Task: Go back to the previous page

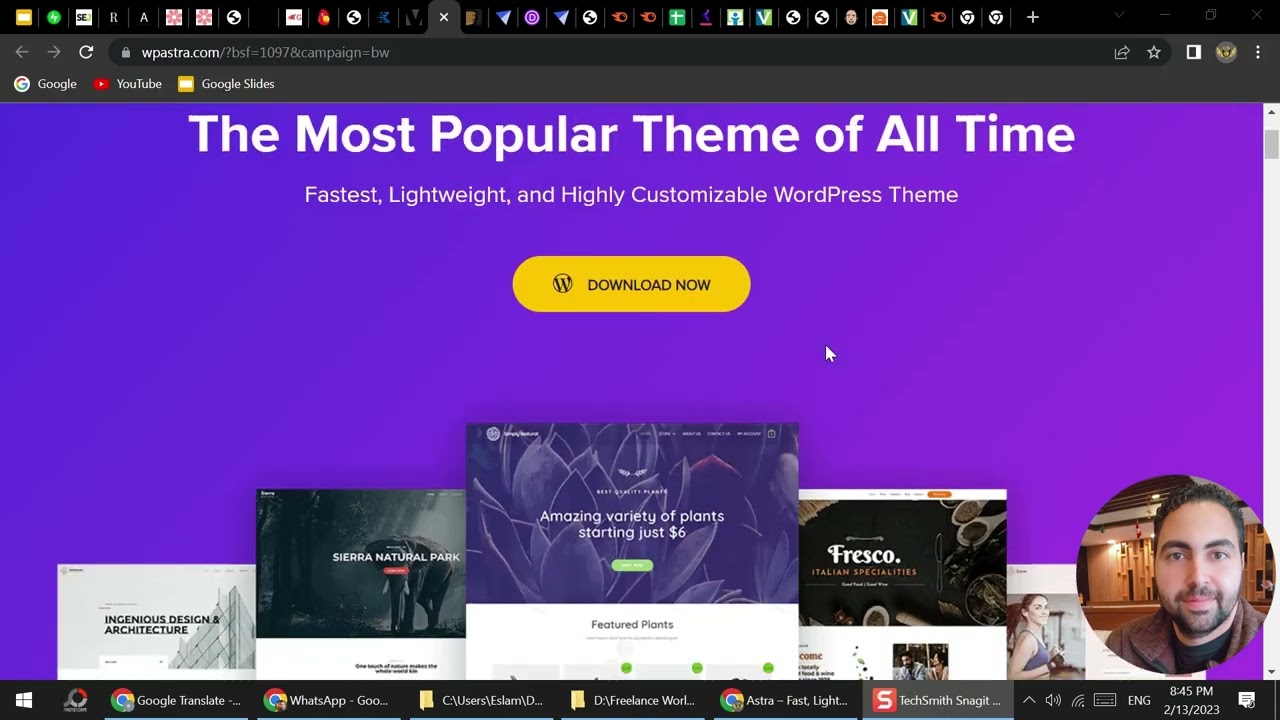Action: point(22,52)
